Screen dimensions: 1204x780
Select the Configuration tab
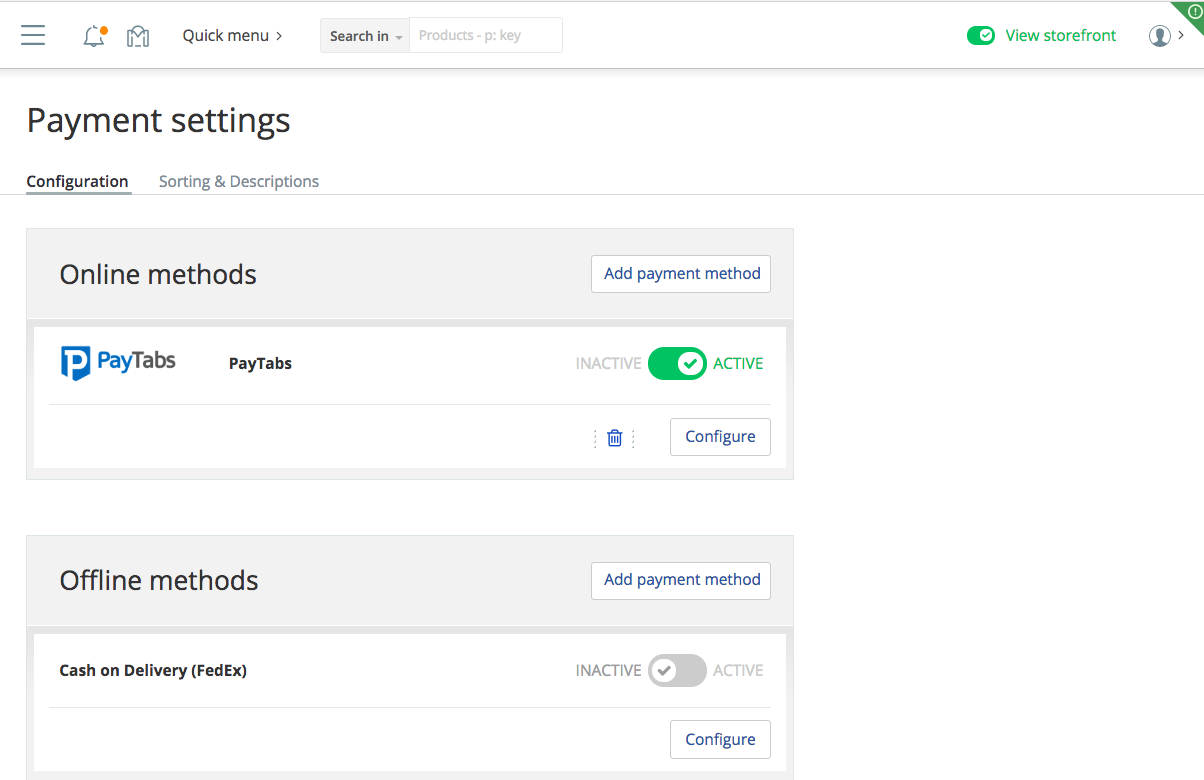[x=77, y=181]
